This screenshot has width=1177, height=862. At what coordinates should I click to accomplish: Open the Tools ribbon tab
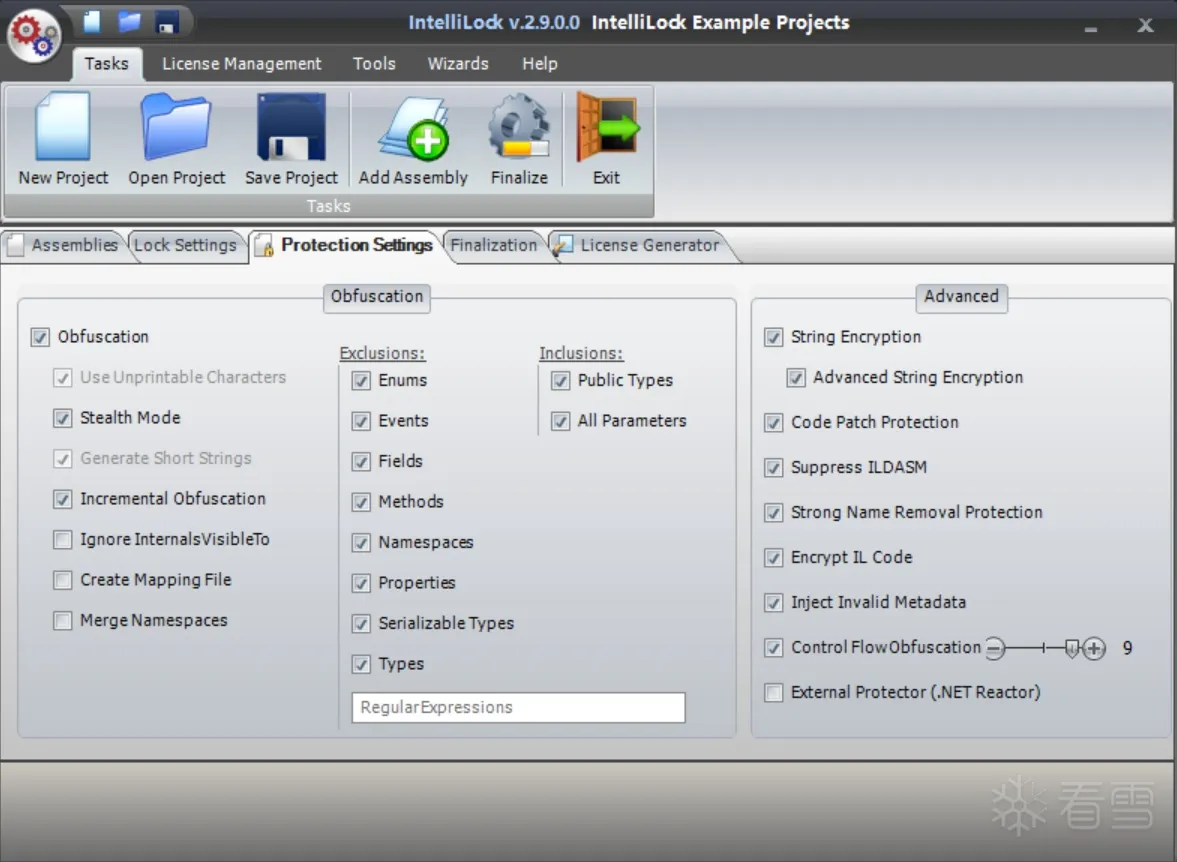click(x=374, y=64)
